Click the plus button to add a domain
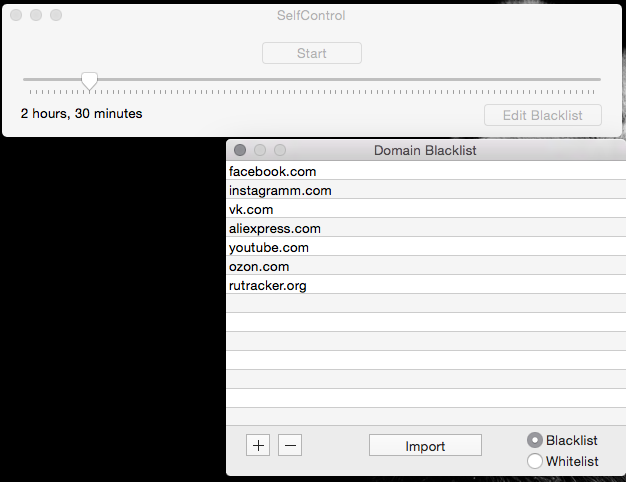 [258, 445]
